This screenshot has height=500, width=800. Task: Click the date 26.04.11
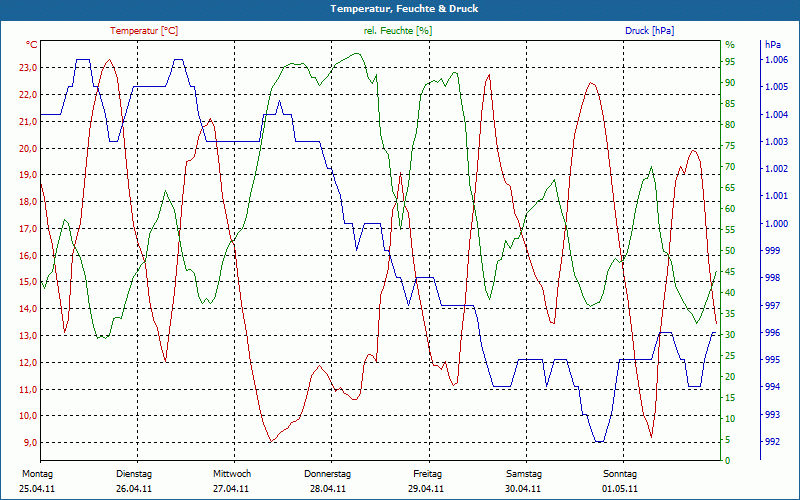coord(134,489)
